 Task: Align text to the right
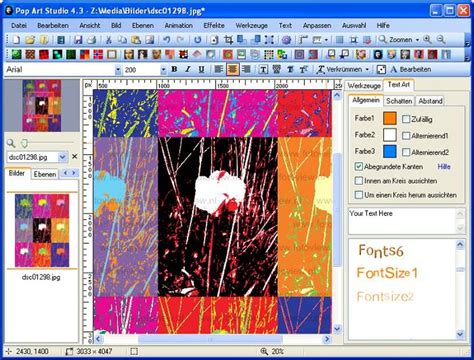pos(246,69)
